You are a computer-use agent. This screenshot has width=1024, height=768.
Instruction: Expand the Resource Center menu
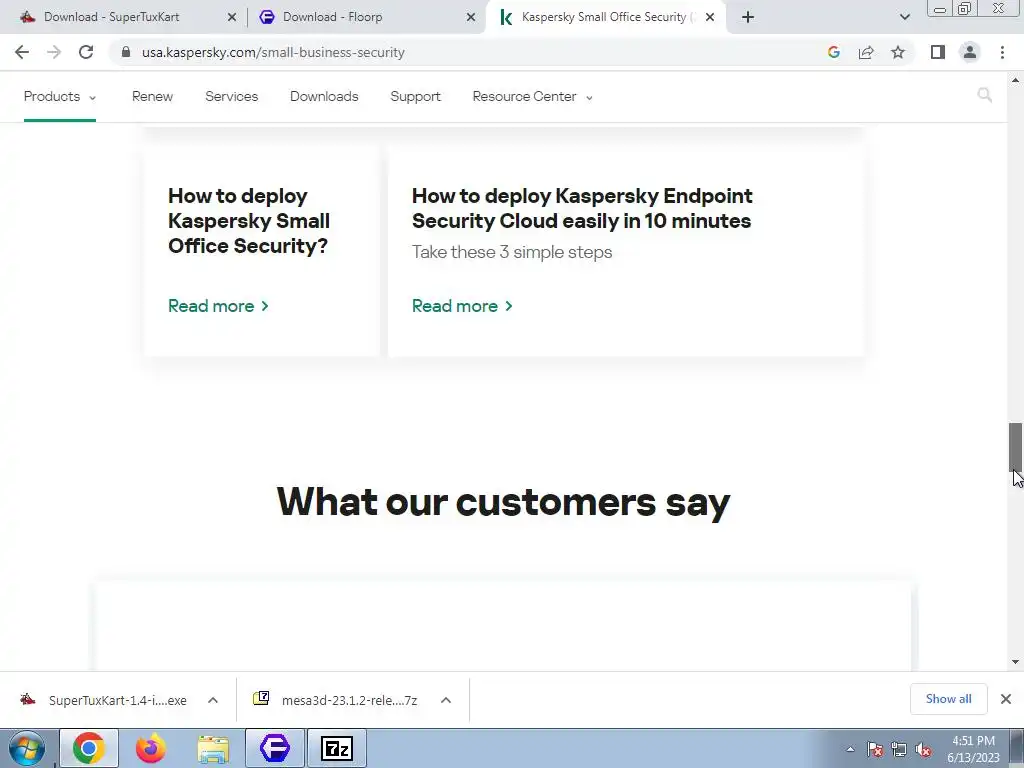[x=532, y=97]
